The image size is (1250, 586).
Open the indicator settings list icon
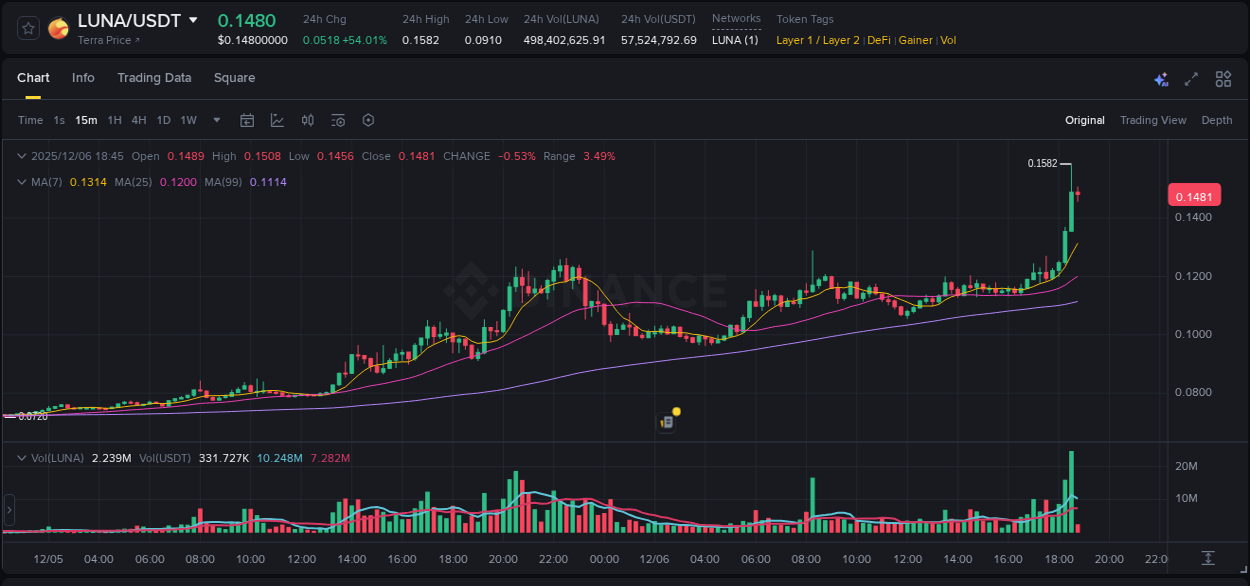pos(338,119)
